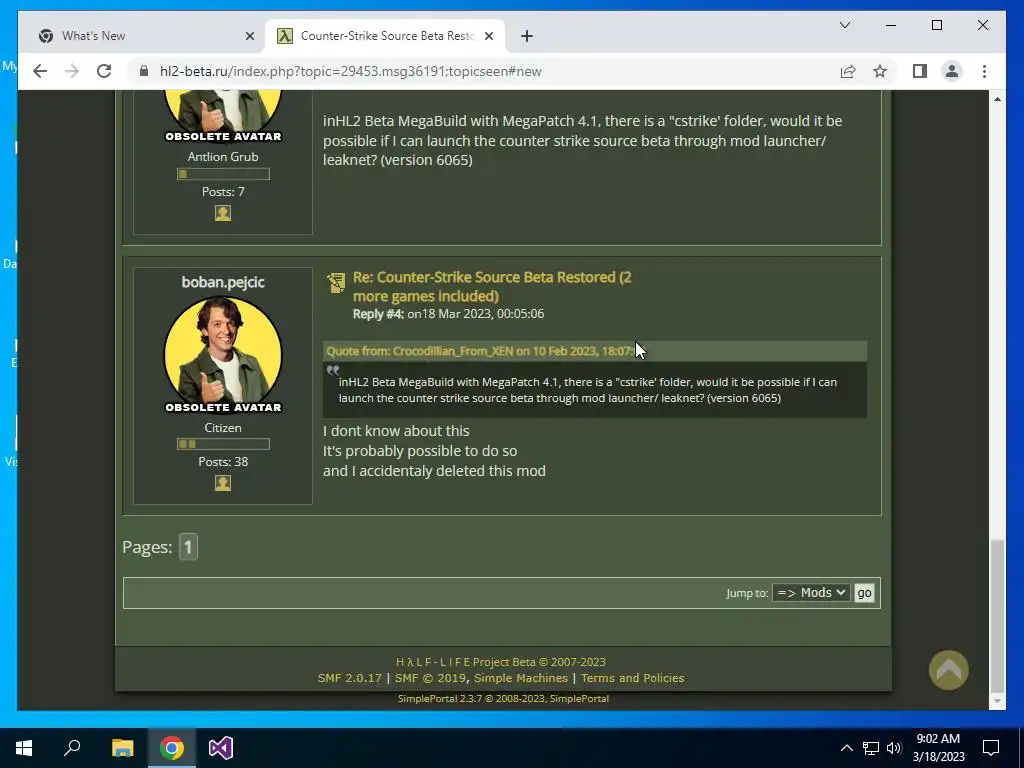Viewport: 1024px width, 768px height.
Task: Open the Simple Machines link
Action: (x=520, y=678)
